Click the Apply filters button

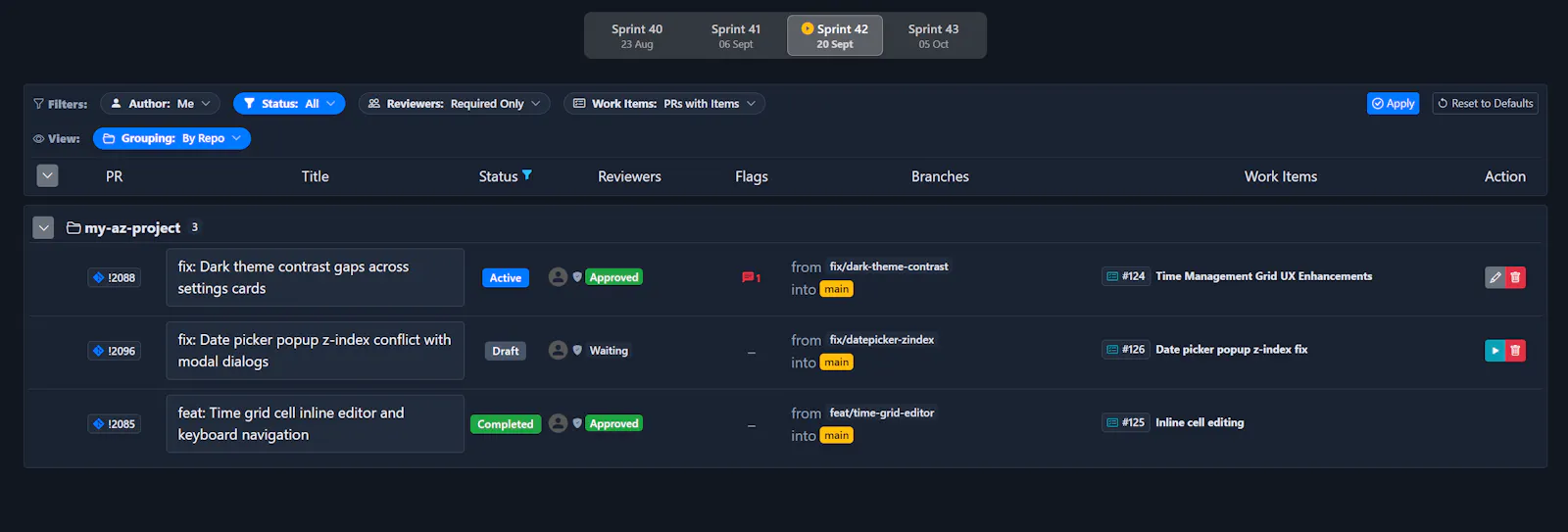click(x=1393, y=104)
